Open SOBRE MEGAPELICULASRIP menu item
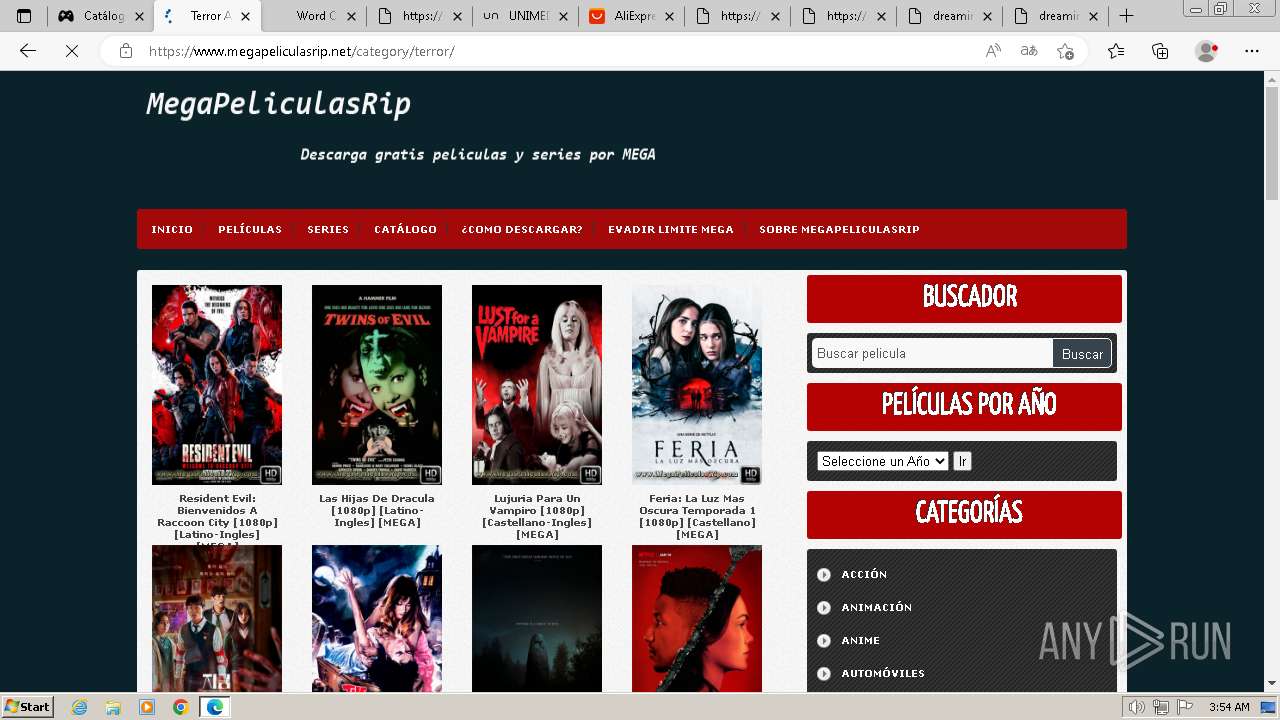This screenshot has height=720, width=1280. click(x=839, y=229)
